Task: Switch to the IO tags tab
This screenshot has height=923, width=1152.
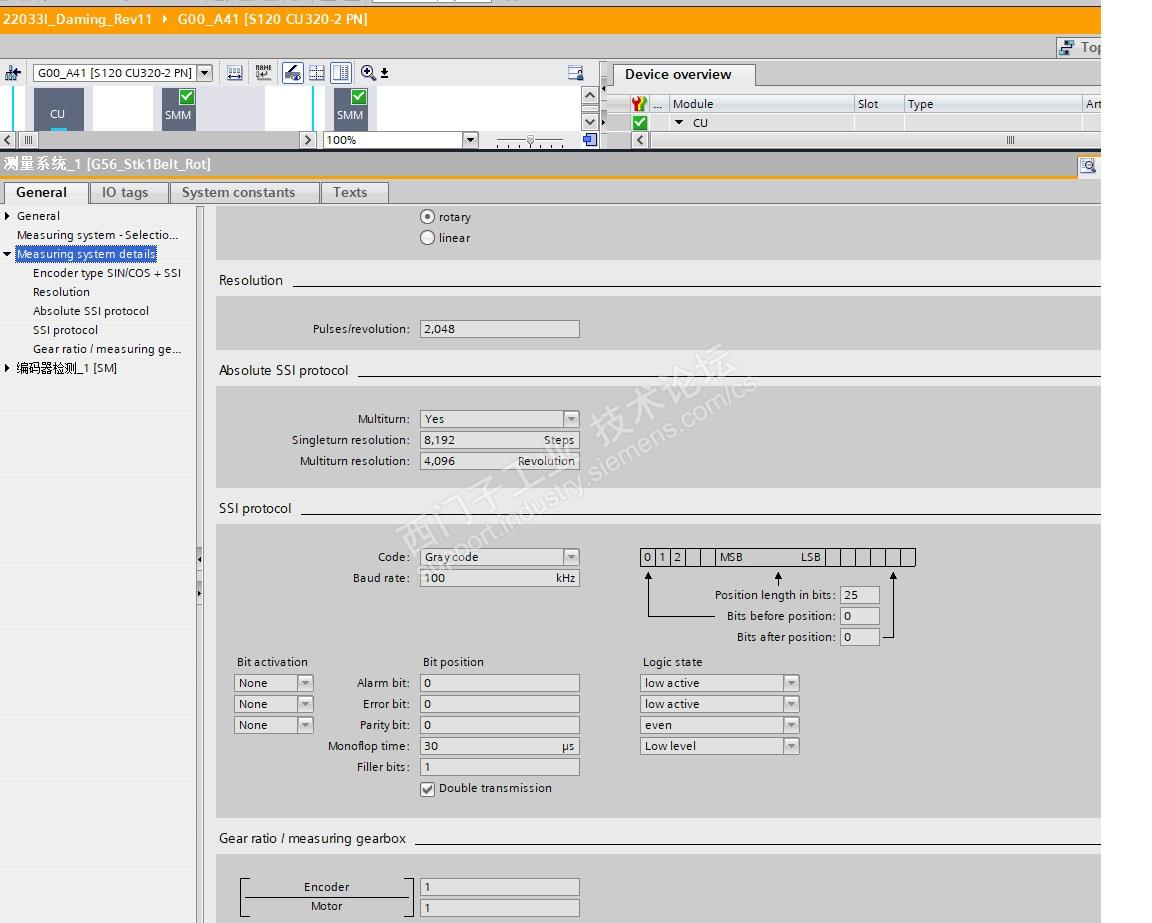Action: (x=124, y=193)
